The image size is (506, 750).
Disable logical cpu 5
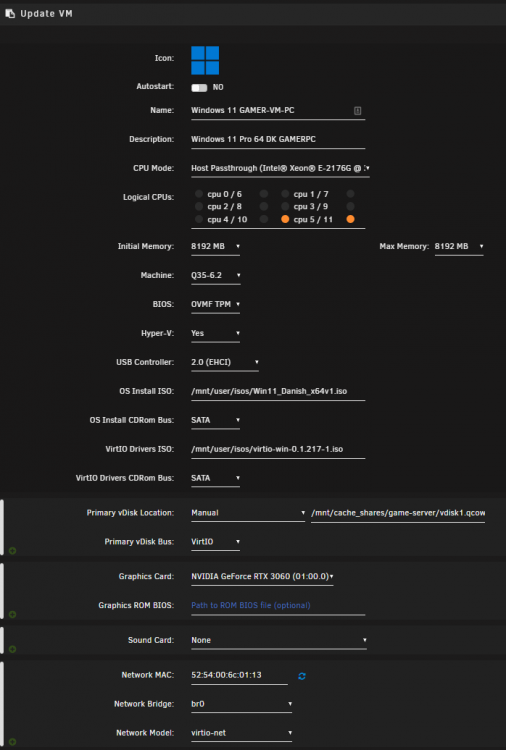[x=285, y=219]
